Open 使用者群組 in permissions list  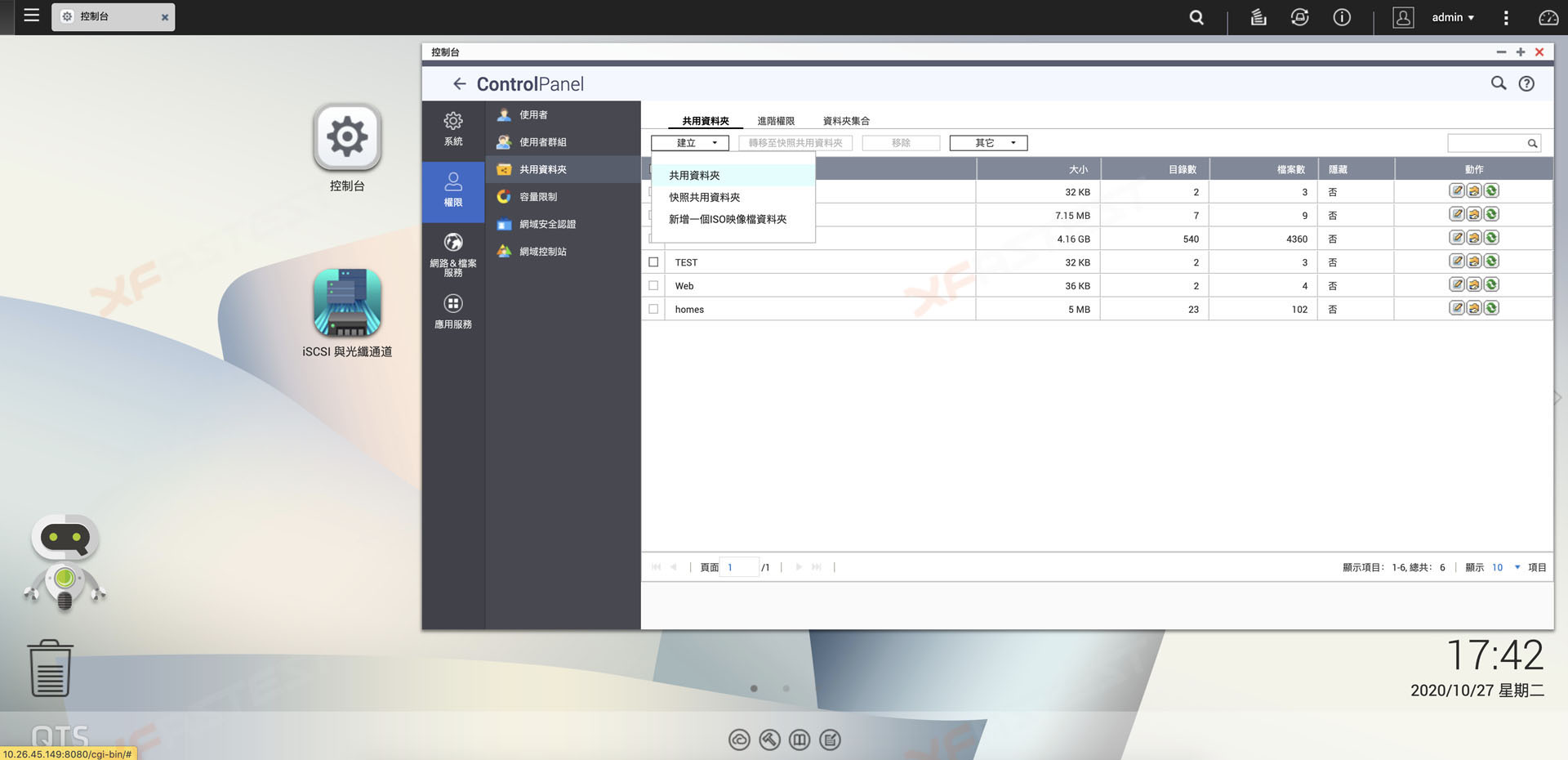[x=563, y=142]
